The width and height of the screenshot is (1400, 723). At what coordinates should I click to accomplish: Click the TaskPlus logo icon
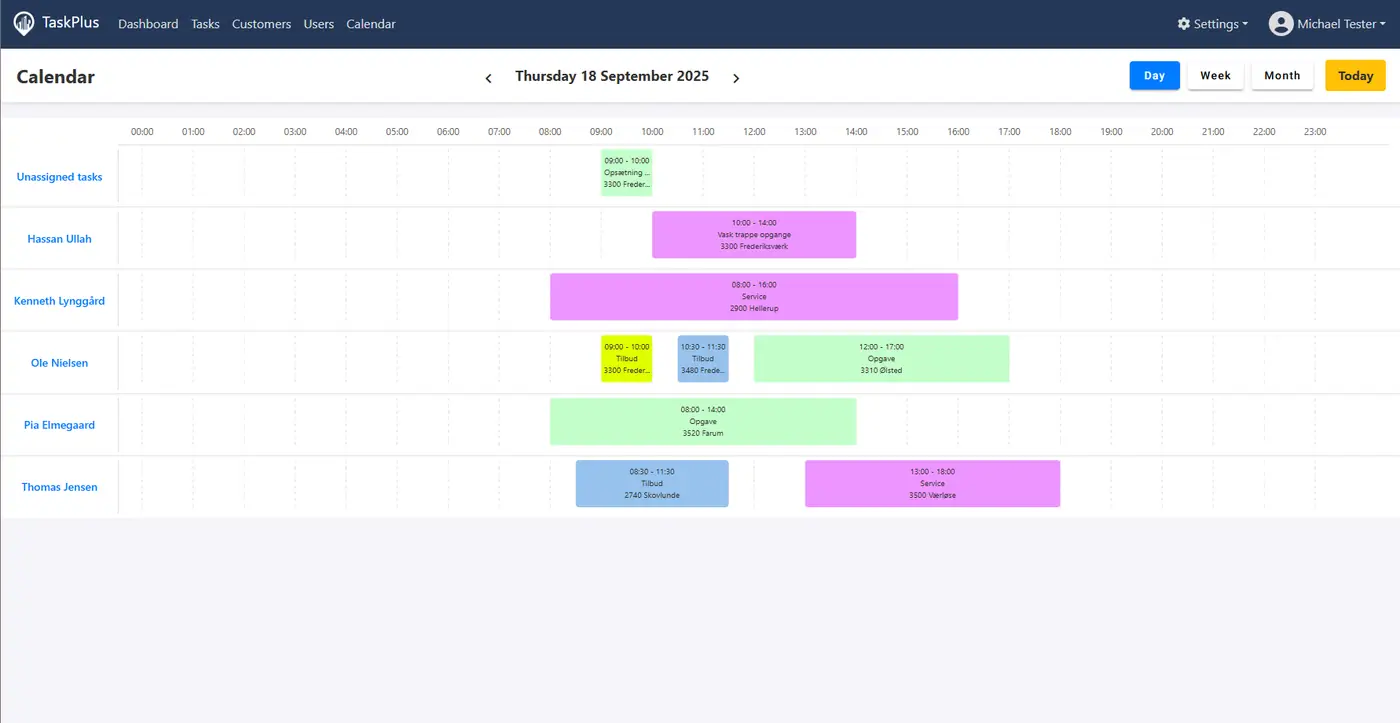tap(24, 23)
